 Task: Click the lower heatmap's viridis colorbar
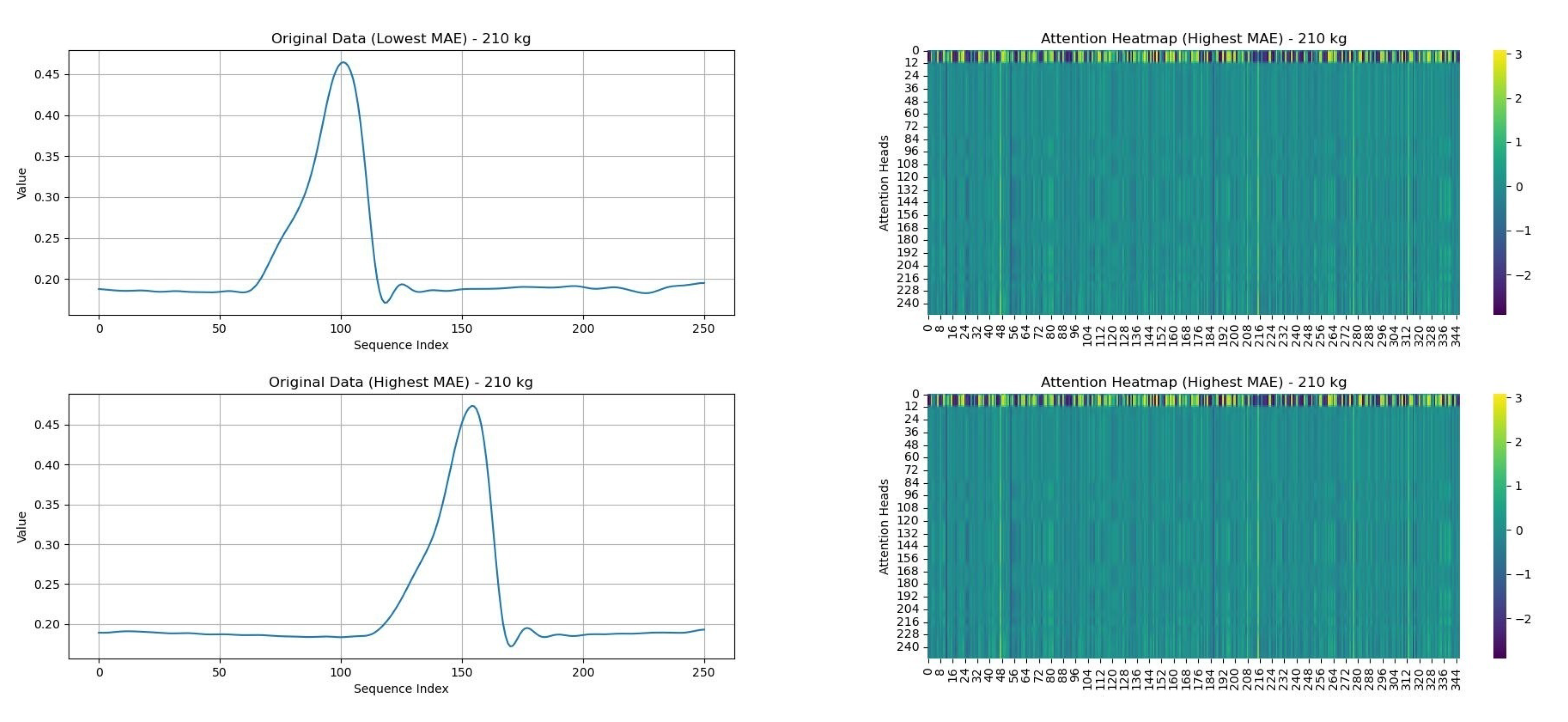(x=1500, y=526)
